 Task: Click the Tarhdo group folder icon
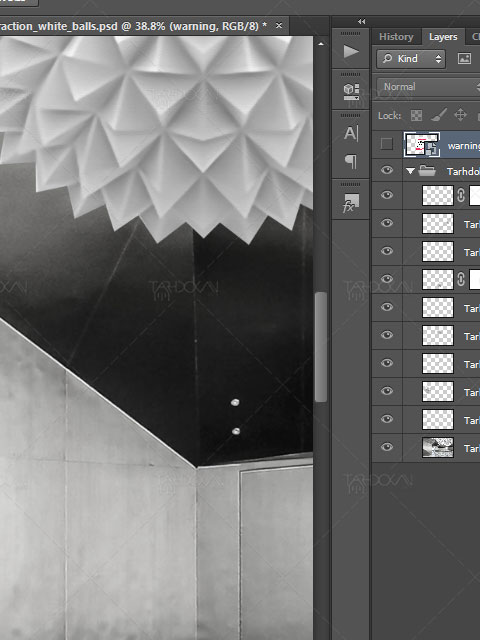pyautogui.click(x=427, y=171)
